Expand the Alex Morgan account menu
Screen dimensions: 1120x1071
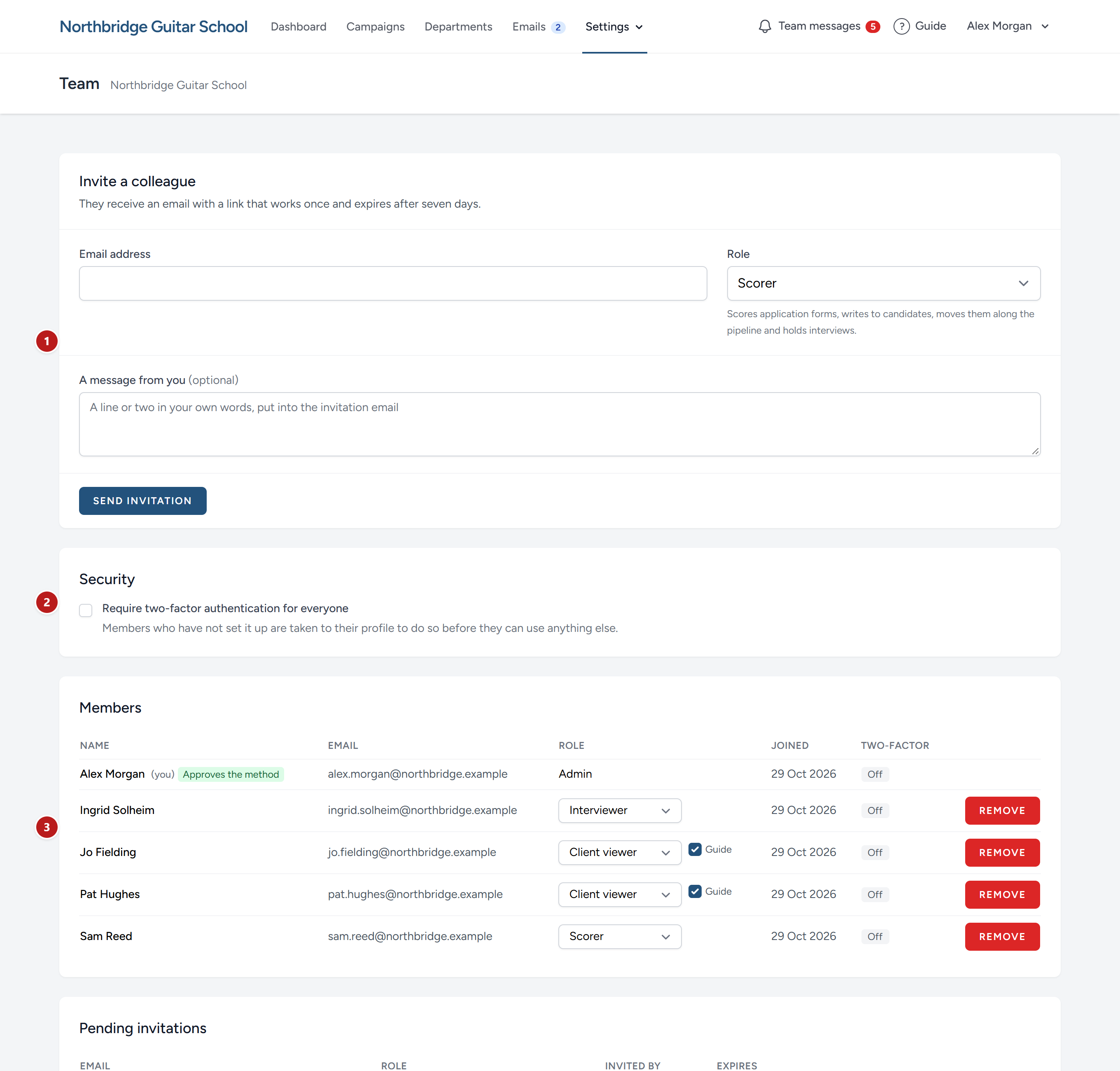pos(1008,26)
